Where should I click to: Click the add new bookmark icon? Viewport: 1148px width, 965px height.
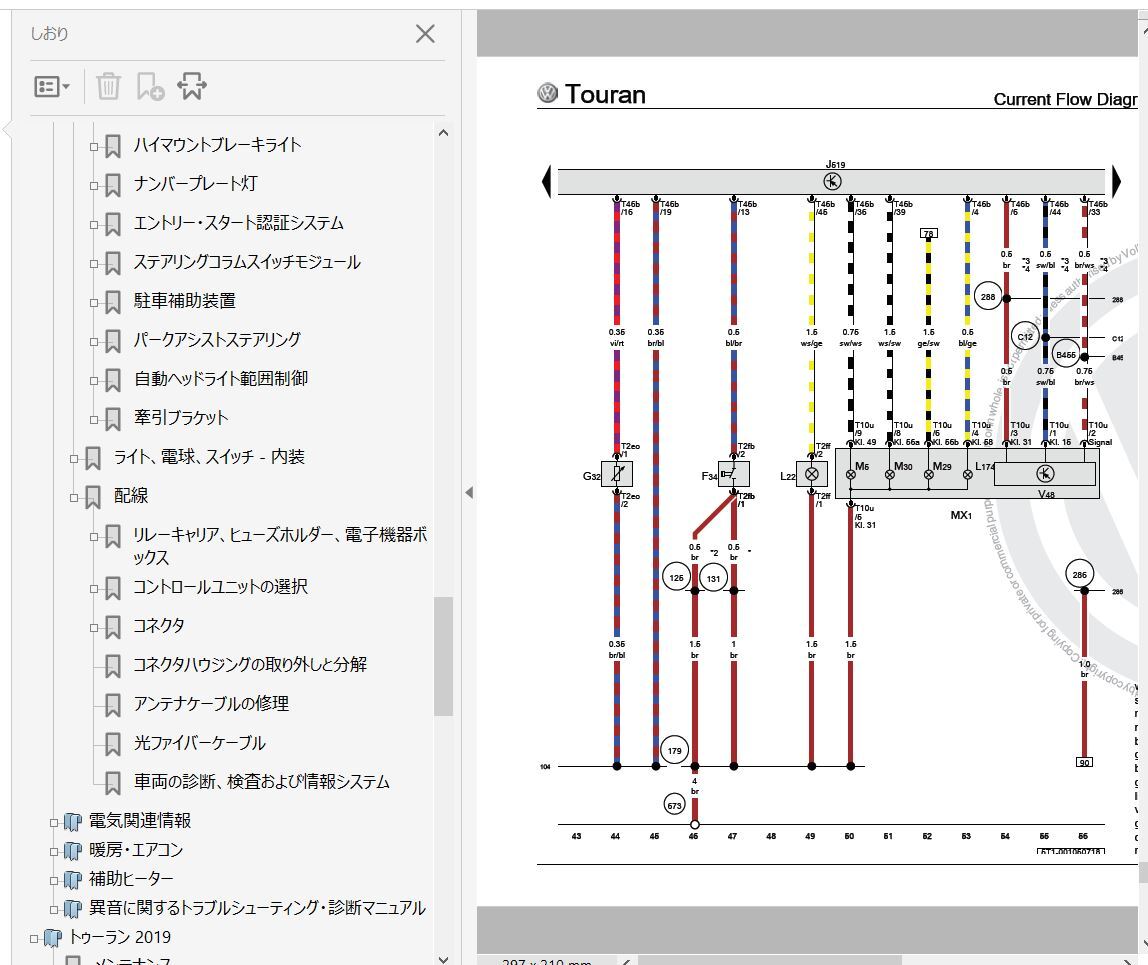150,86
